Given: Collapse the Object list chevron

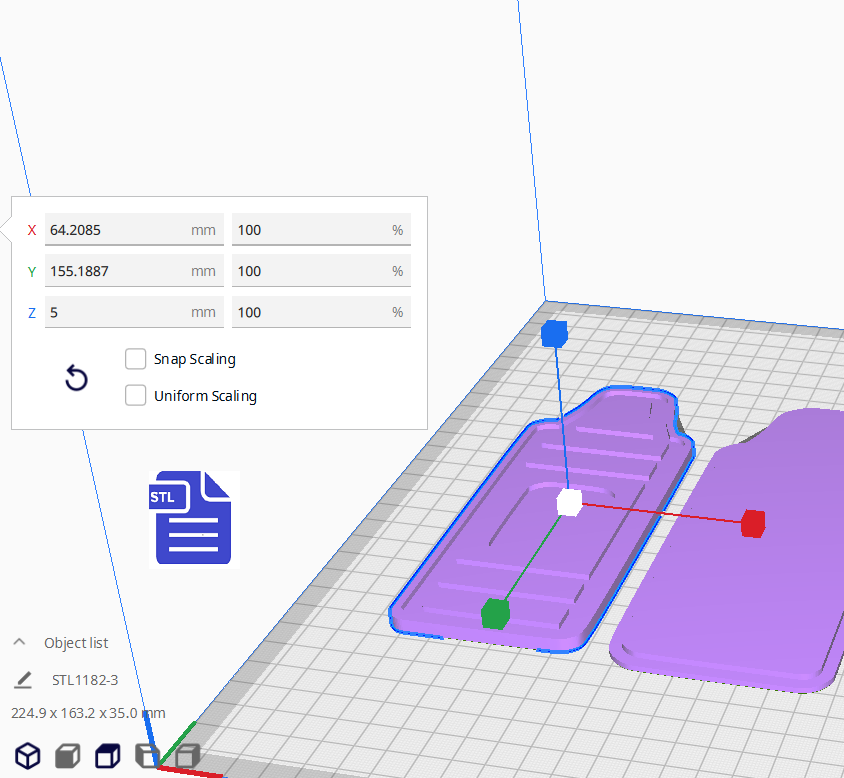Looking at the screenshot, I should (x=19, y=642).
